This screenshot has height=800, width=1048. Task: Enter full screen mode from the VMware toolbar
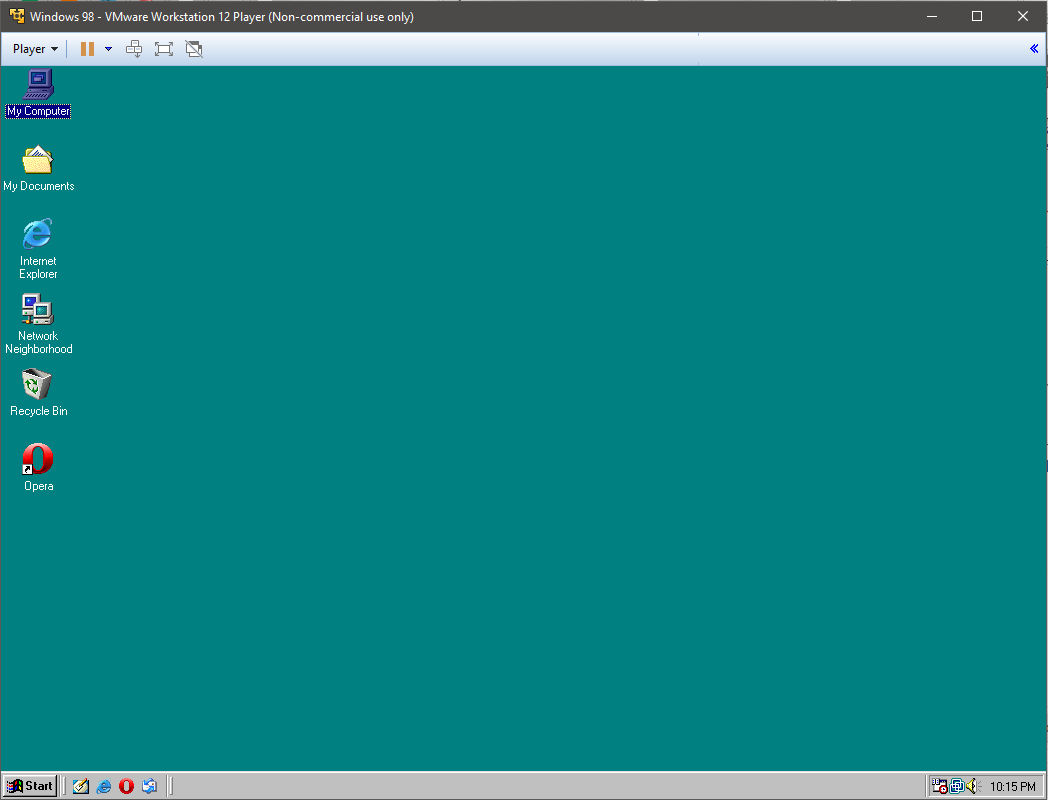tap(164, 49)
